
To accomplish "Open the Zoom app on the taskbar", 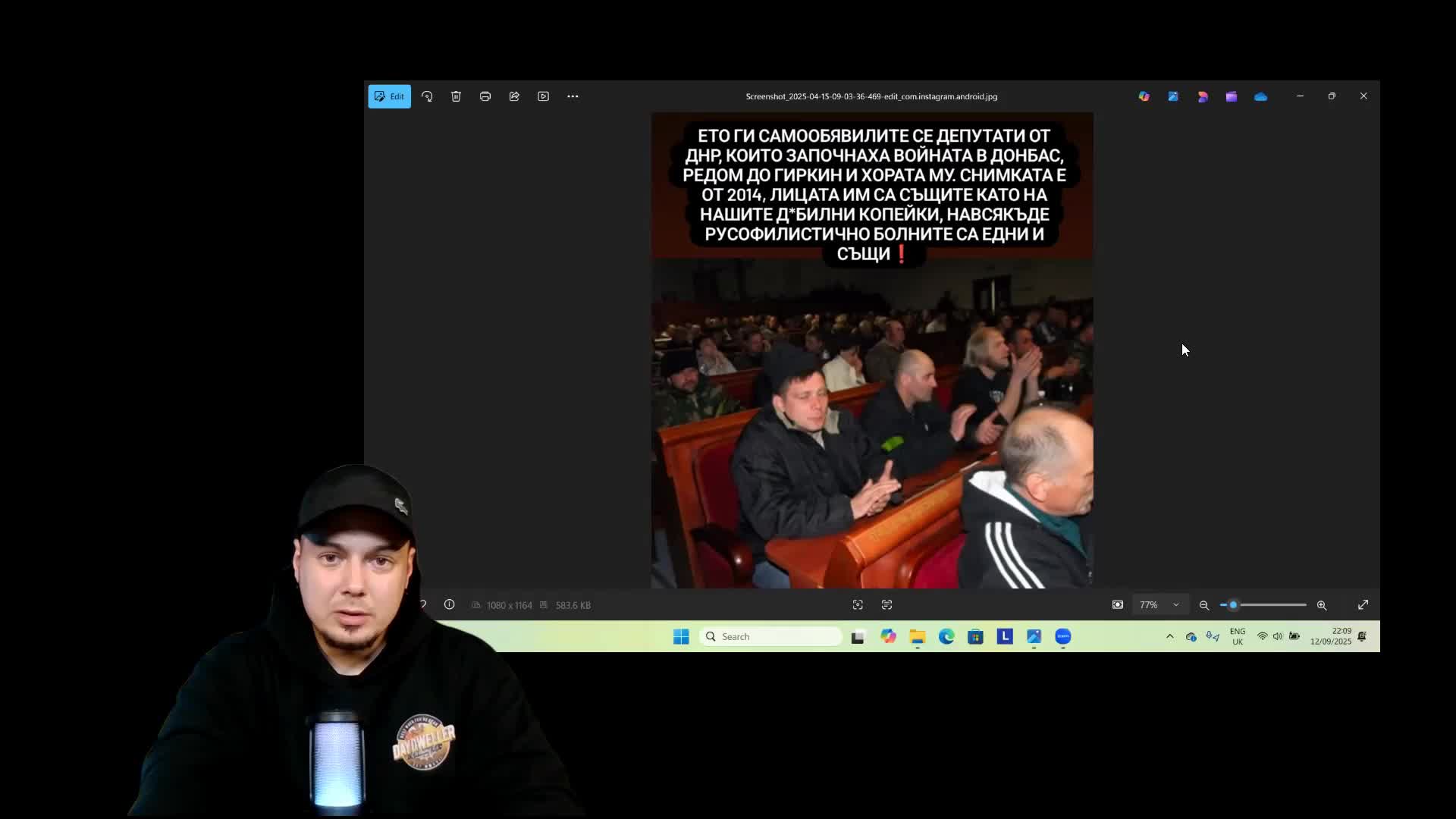I will (1062, 636).
